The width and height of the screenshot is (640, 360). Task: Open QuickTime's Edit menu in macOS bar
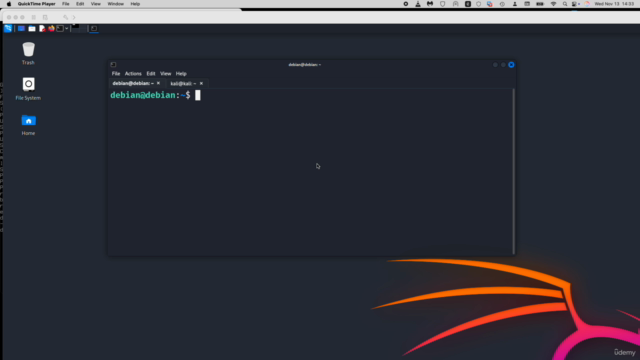(80, 4)
